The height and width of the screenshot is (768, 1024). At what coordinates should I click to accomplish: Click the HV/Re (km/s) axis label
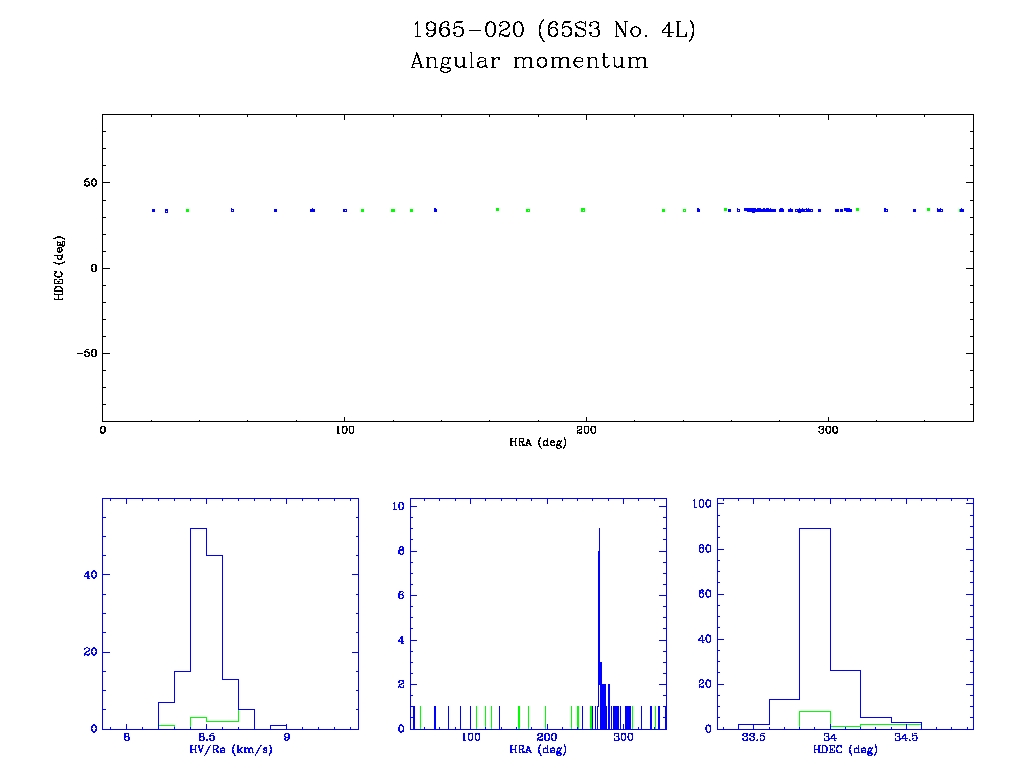[x=230, y=749]
